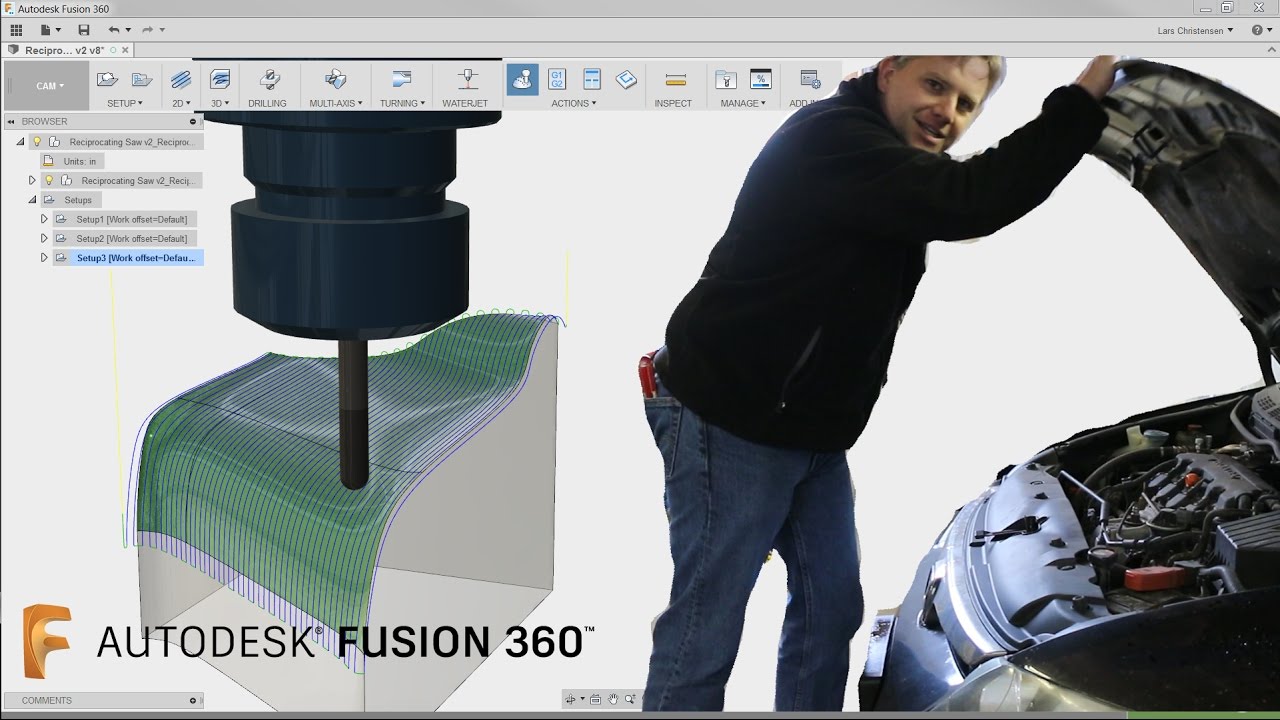Select the 2D milling strategy icon
Image resolution: width=1280 pixels, height=720 pixels.
(x=181, y=79)
